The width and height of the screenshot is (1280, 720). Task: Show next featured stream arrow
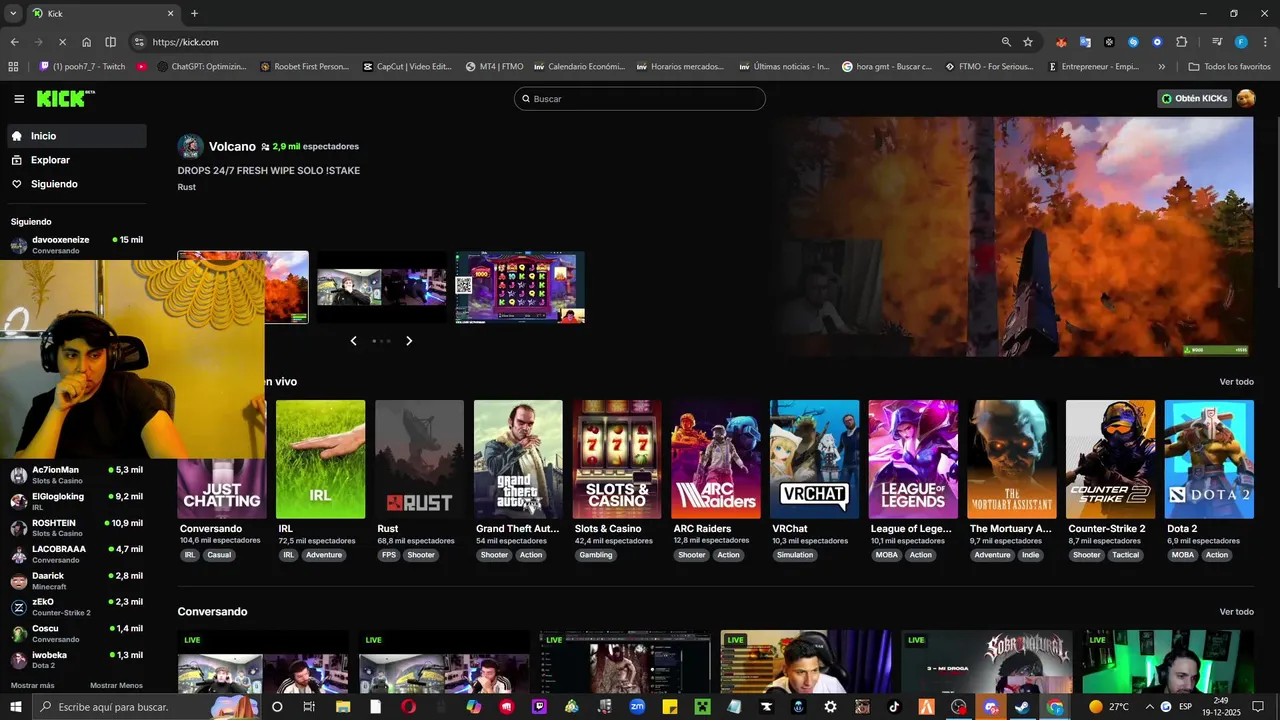[x=409, y=341]
